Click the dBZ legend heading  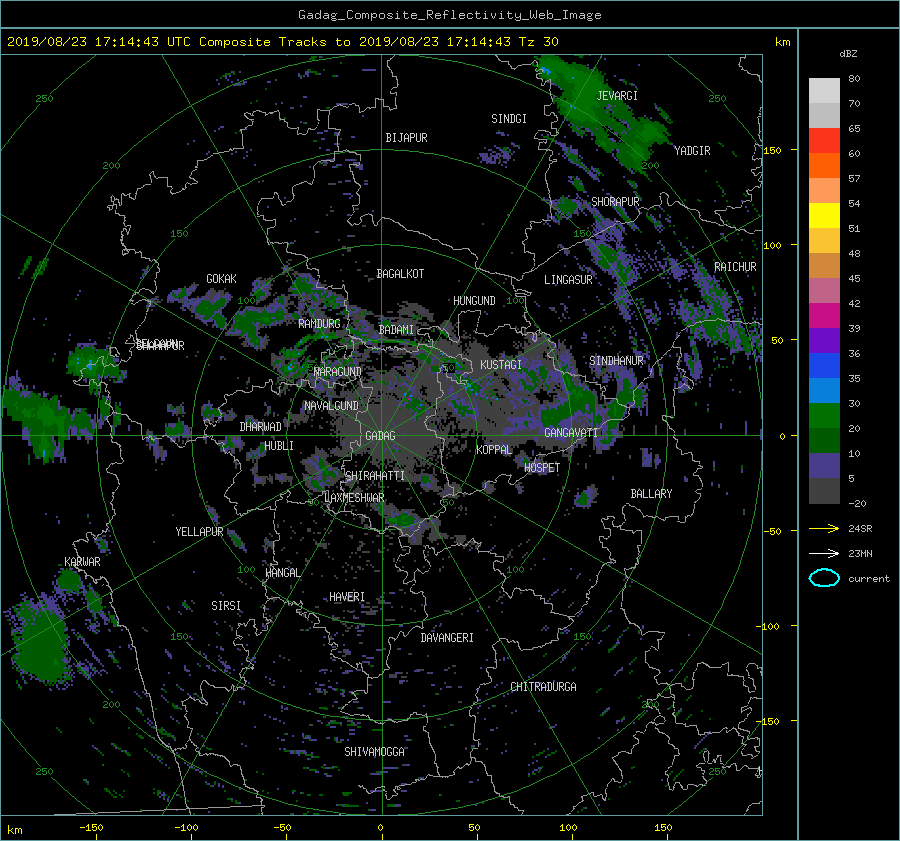(848, 54)
